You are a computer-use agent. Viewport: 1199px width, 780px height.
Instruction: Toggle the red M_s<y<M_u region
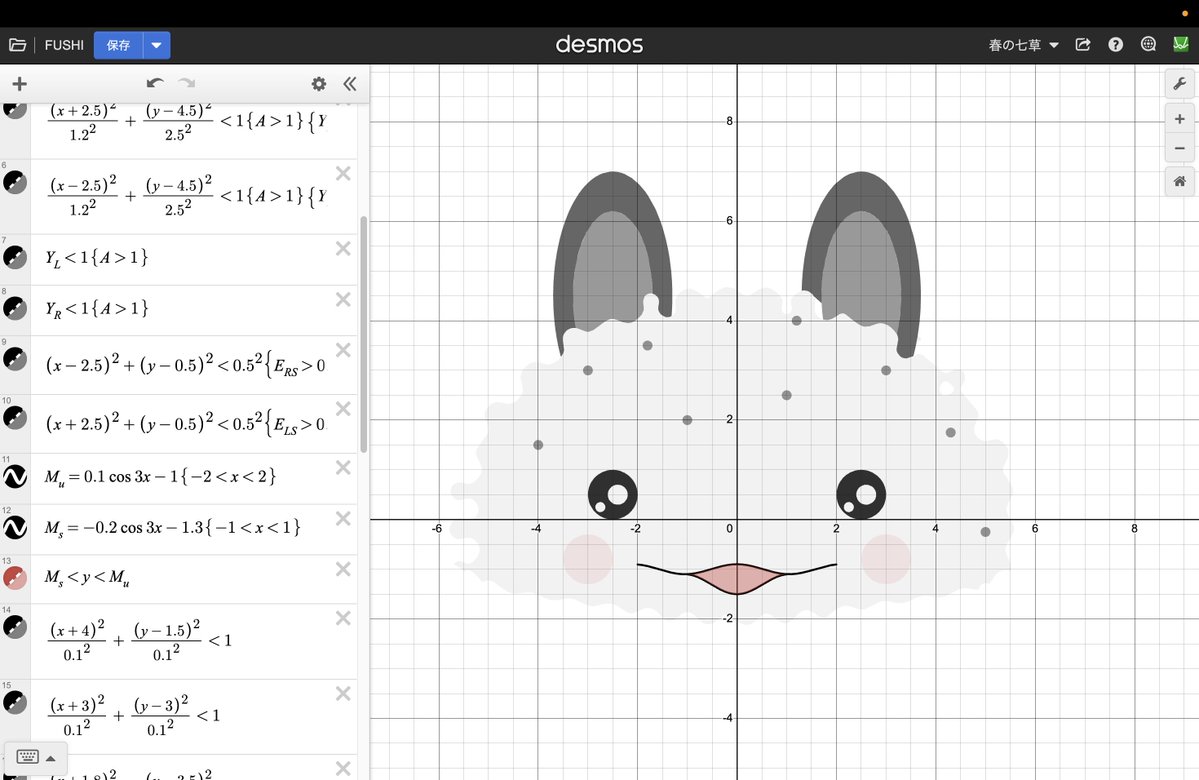15,577
